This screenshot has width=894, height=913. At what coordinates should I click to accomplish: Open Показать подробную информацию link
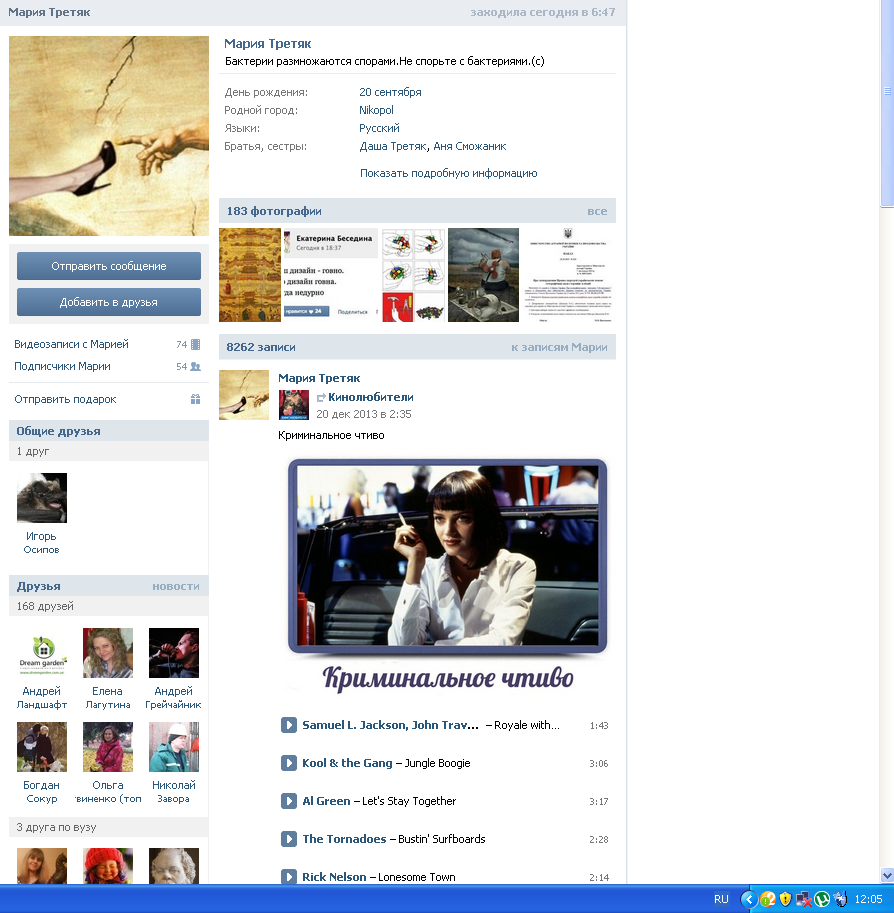(448, 173)
